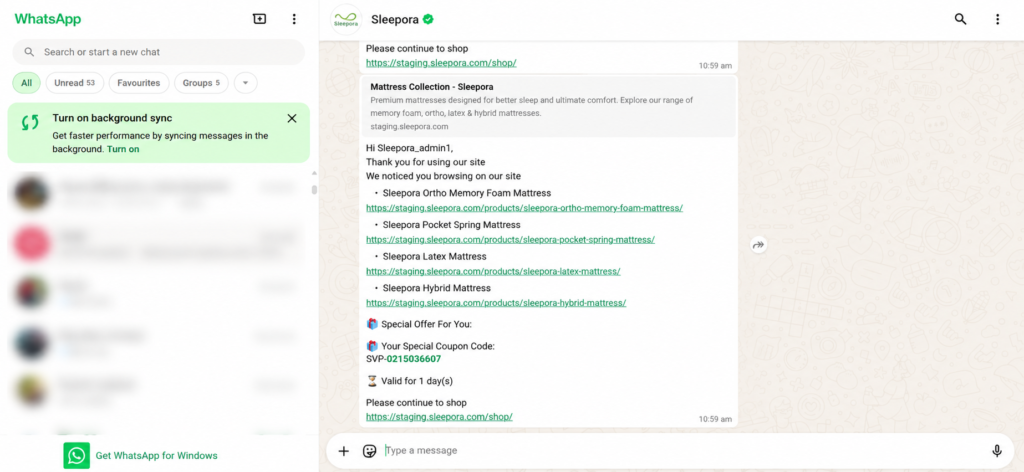Click the Sleepora chat title

coord(394,20)
